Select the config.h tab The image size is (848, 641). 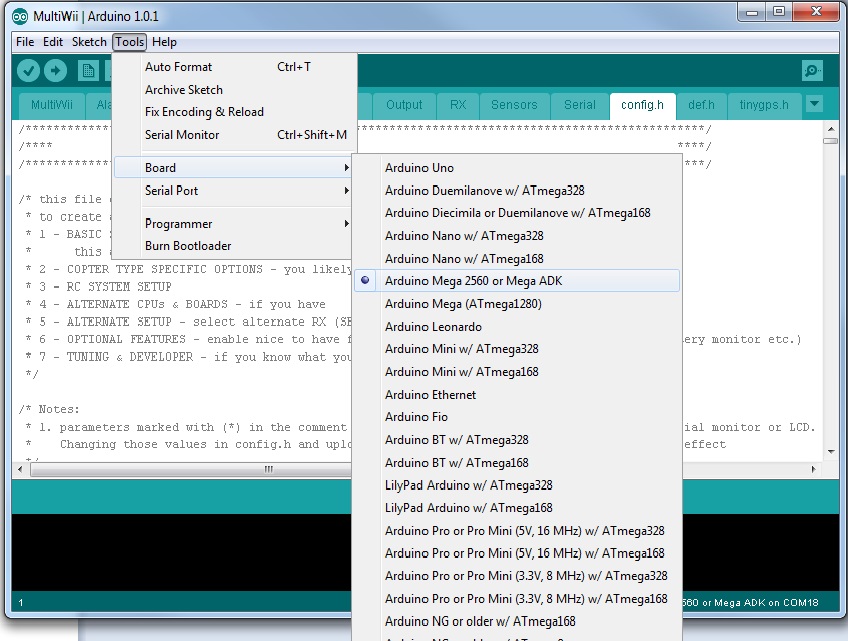point(642,105)
